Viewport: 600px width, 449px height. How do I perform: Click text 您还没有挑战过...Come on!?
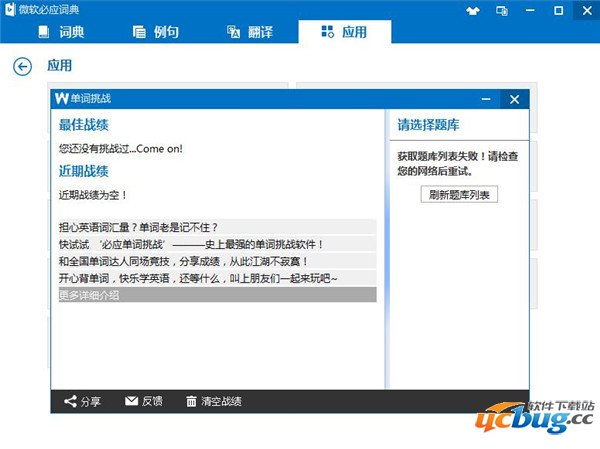(x=121, y=149)
